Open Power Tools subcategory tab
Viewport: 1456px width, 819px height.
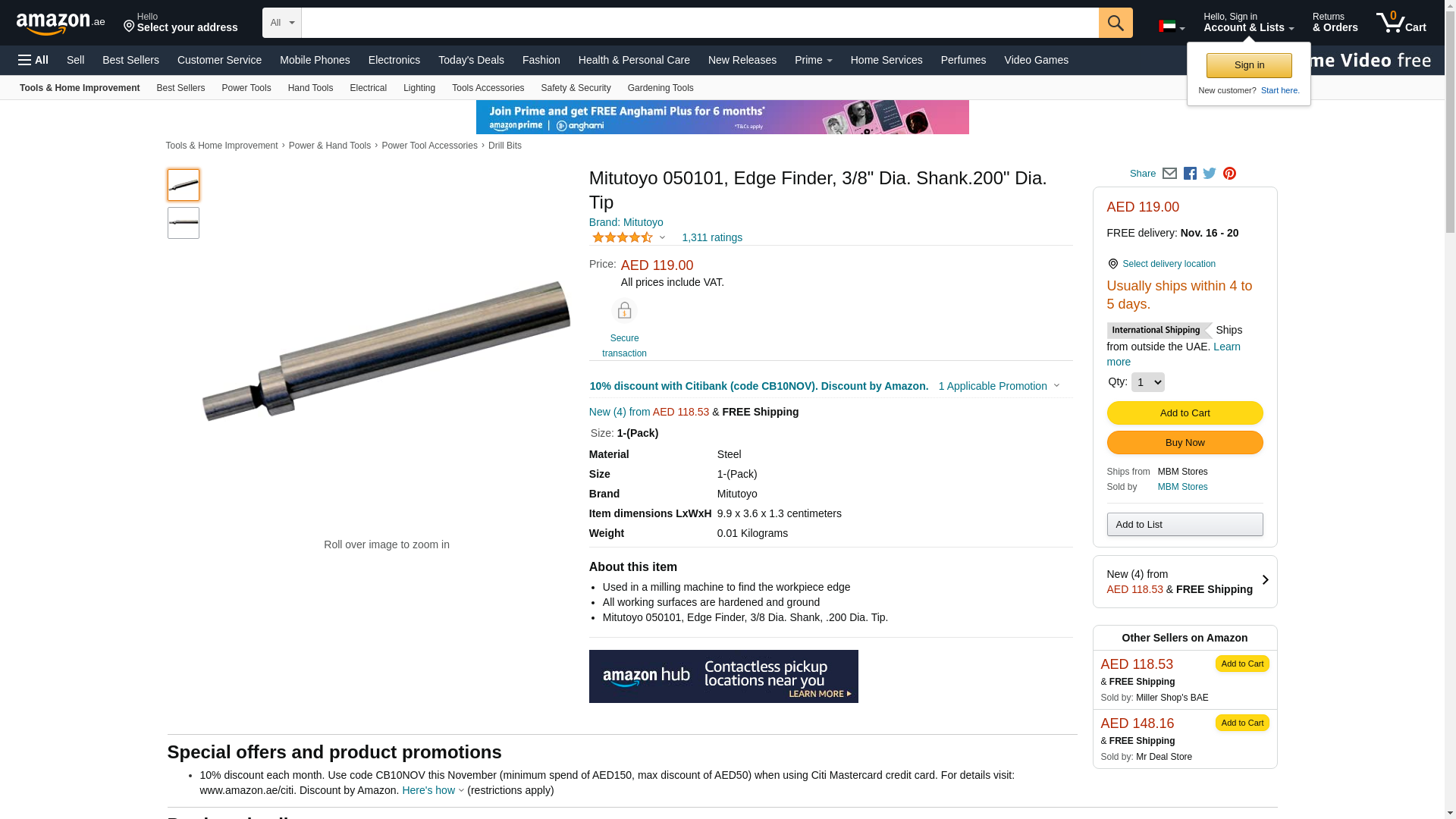(246, 88)
